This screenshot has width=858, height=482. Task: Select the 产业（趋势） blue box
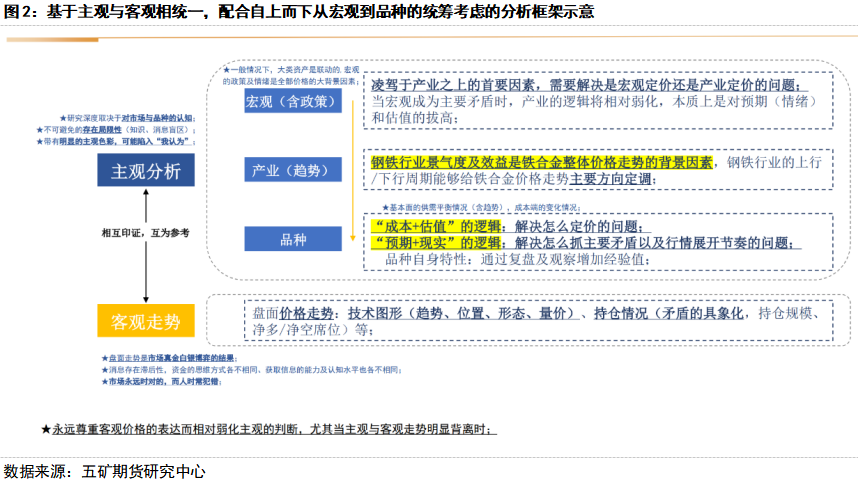[x=293, y=171]
